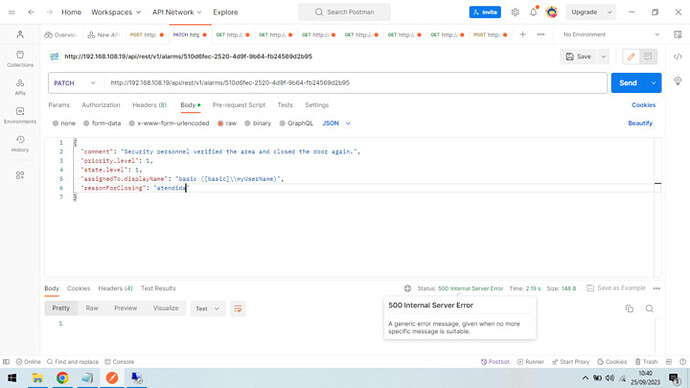This screenshot has height=388, width=690.
Task: Open the notifications bell
Action: point(533,12)
